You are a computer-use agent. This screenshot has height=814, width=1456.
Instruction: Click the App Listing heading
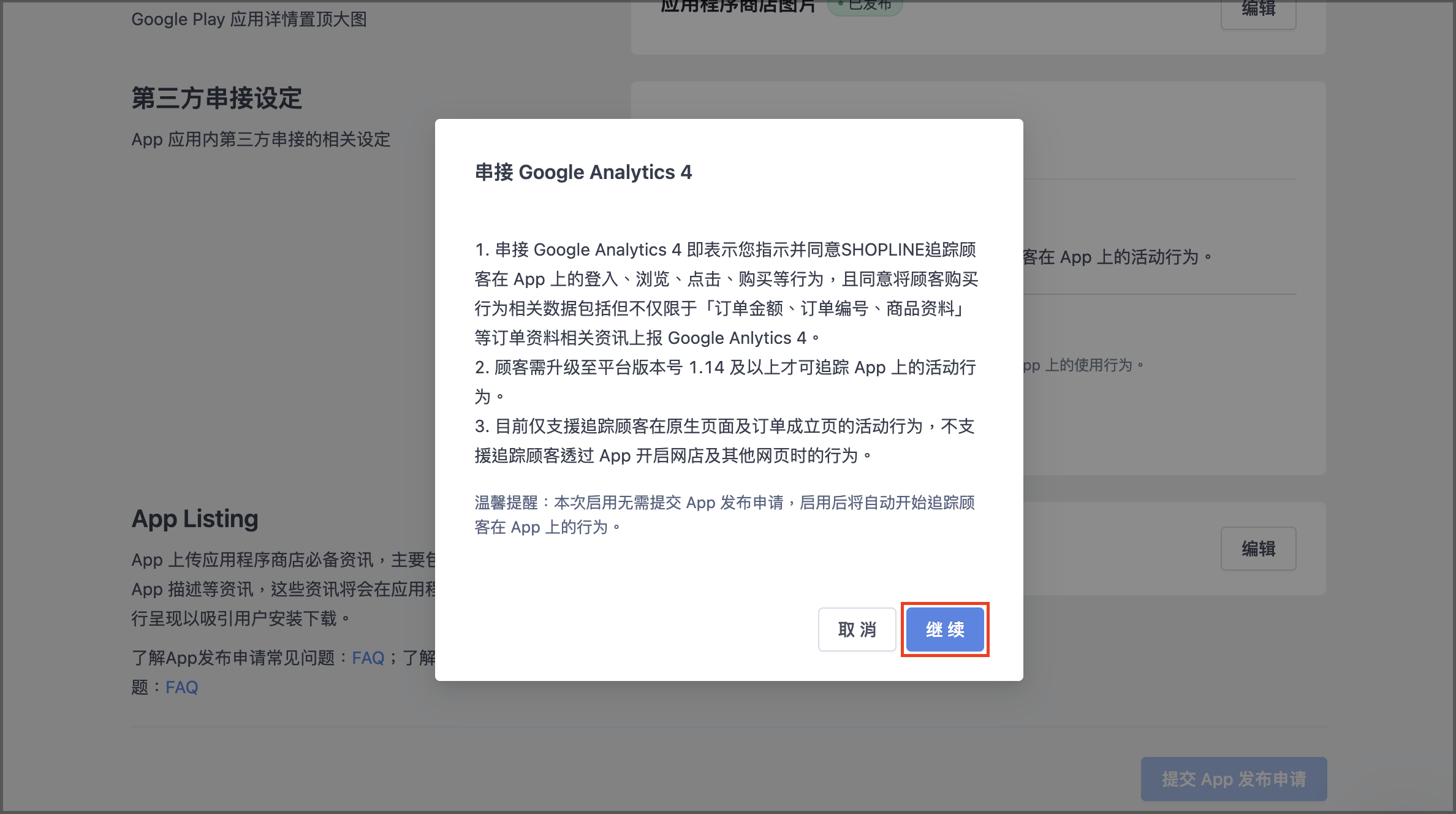[x=195, y=519]
